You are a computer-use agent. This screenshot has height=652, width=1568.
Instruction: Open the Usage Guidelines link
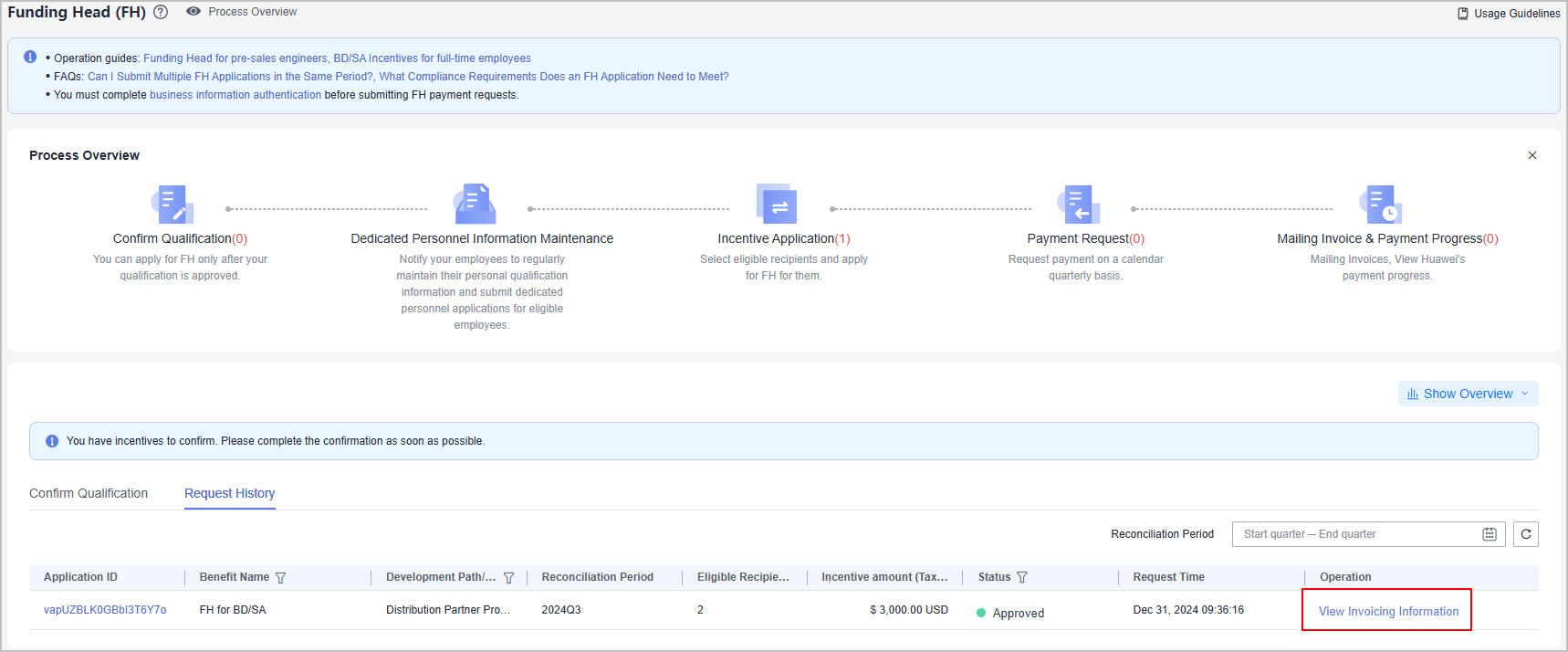point(1509,14)
